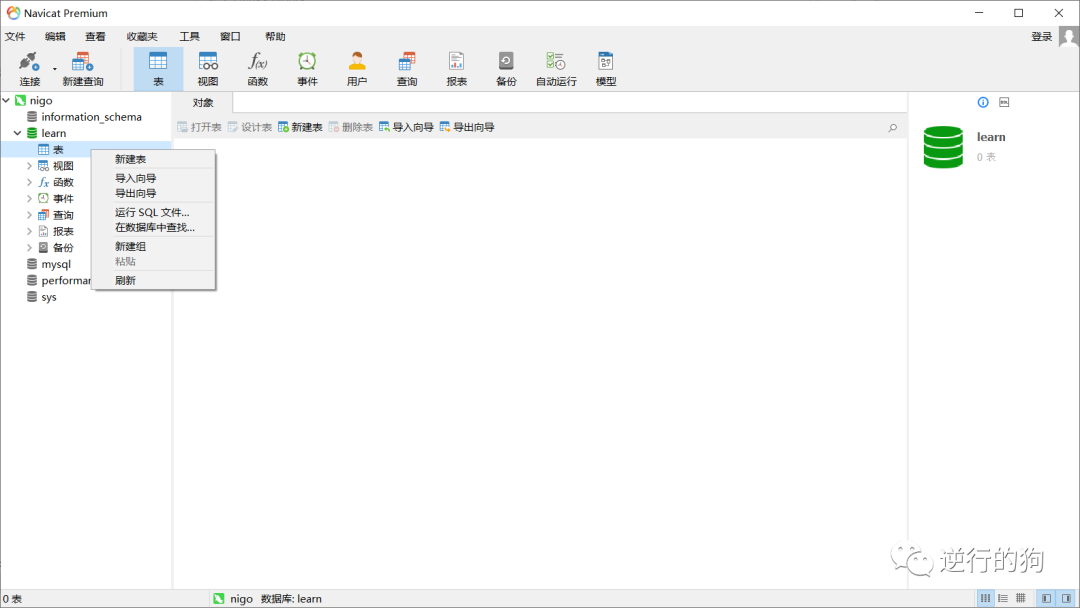
Task: Switch to the 对象 tab
Action: (x=203, y=103)
